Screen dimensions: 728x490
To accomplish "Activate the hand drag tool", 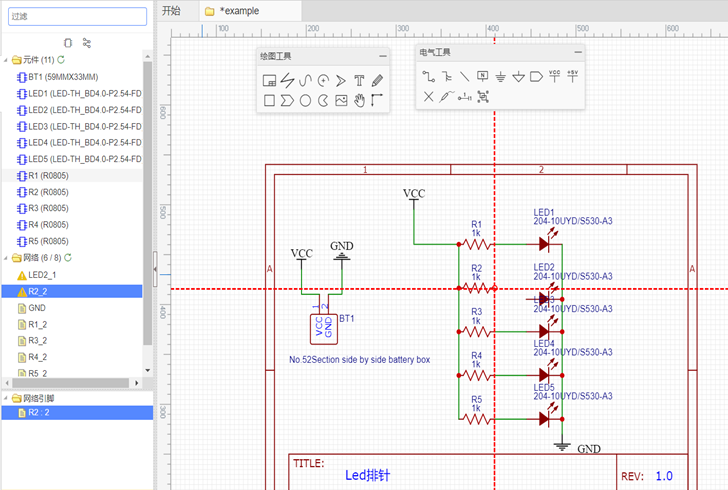I will coord(359,100).
